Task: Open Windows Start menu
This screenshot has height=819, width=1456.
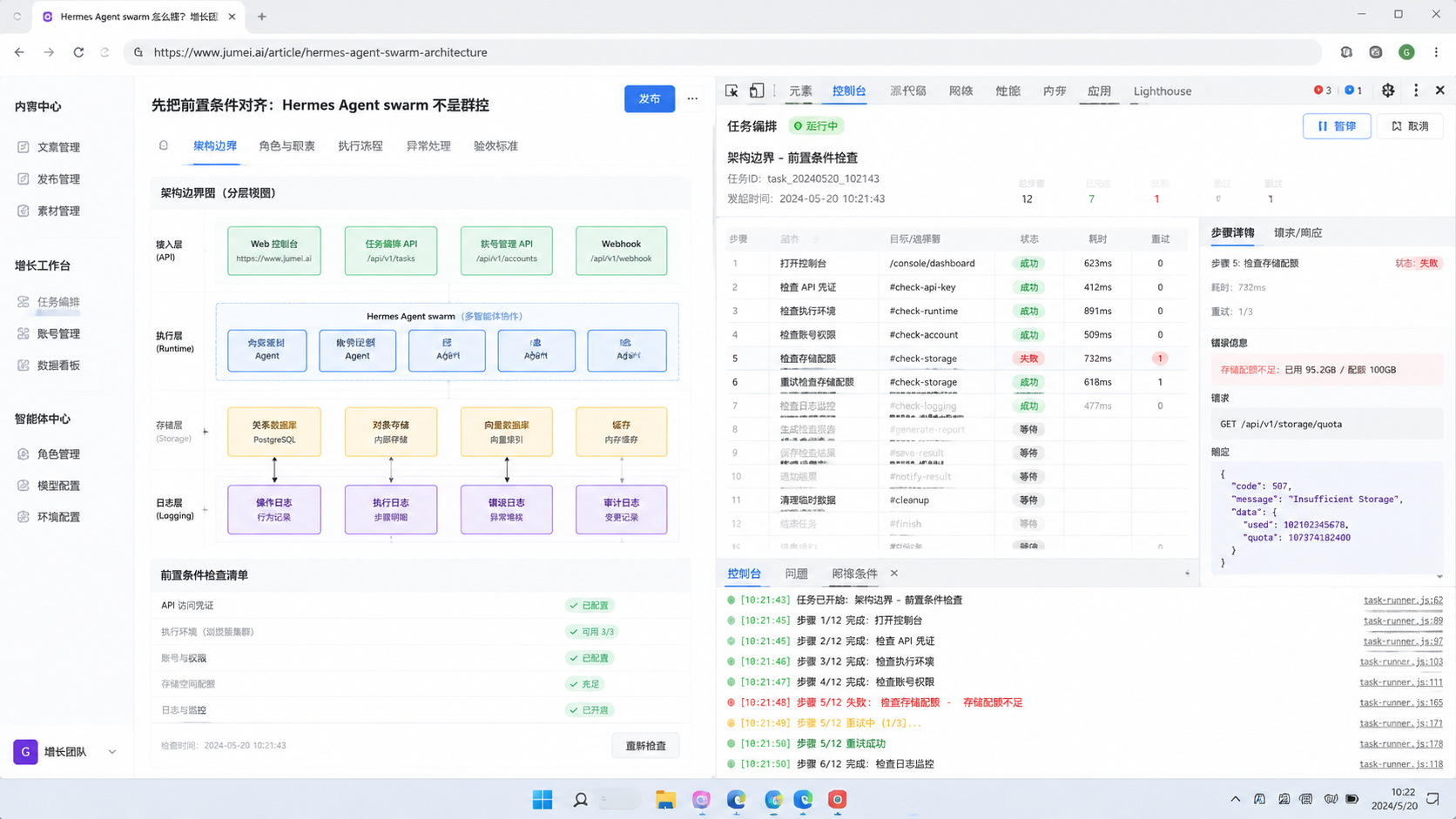Action: click(543, 800)
